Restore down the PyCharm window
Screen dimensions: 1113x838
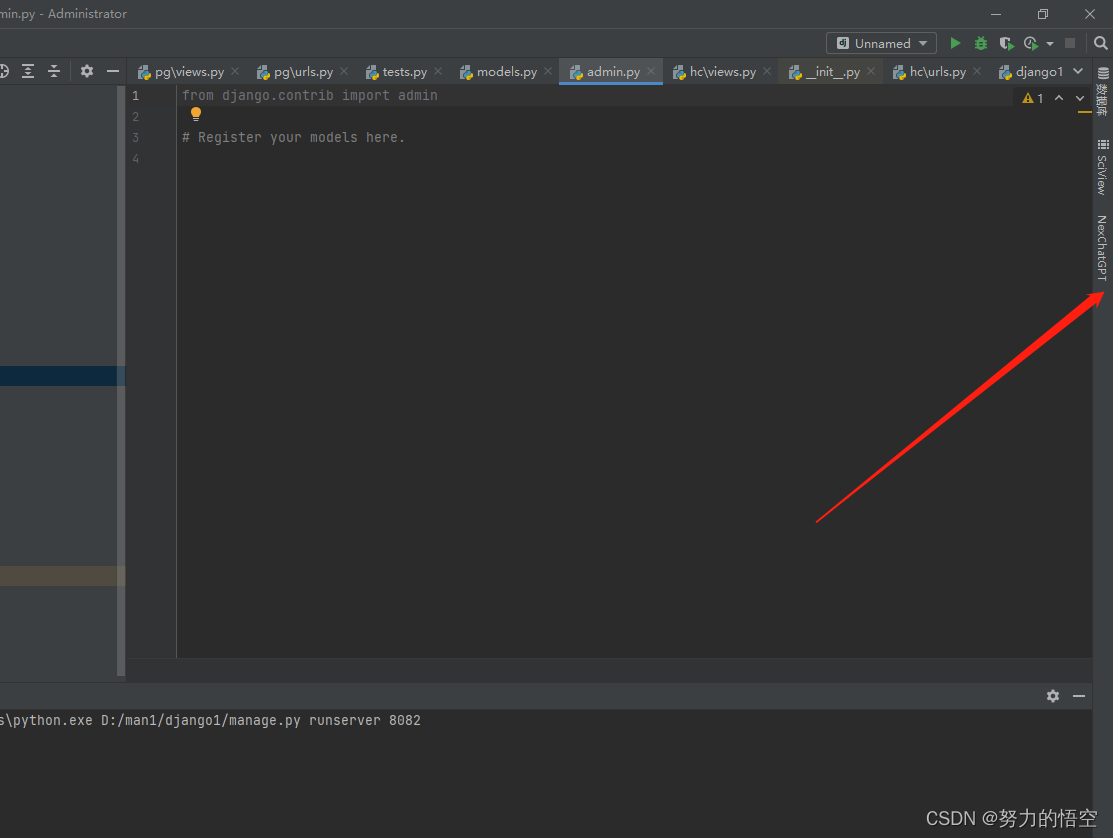(x=1043, y=14)
